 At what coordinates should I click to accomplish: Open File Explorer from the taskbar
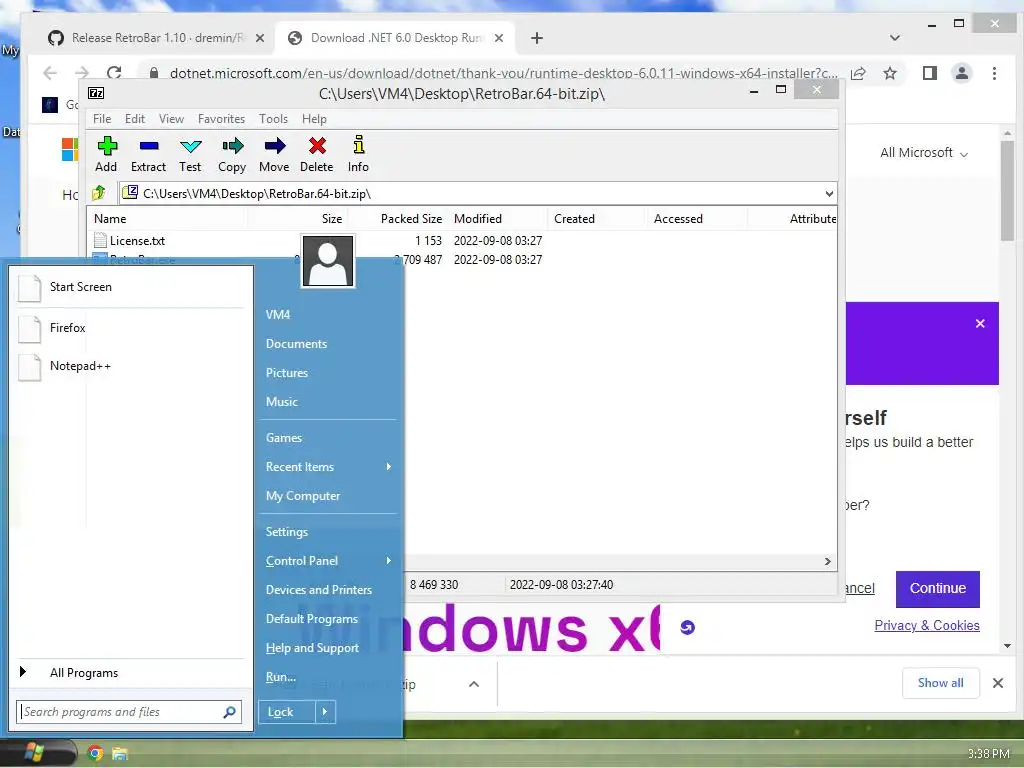120,754
